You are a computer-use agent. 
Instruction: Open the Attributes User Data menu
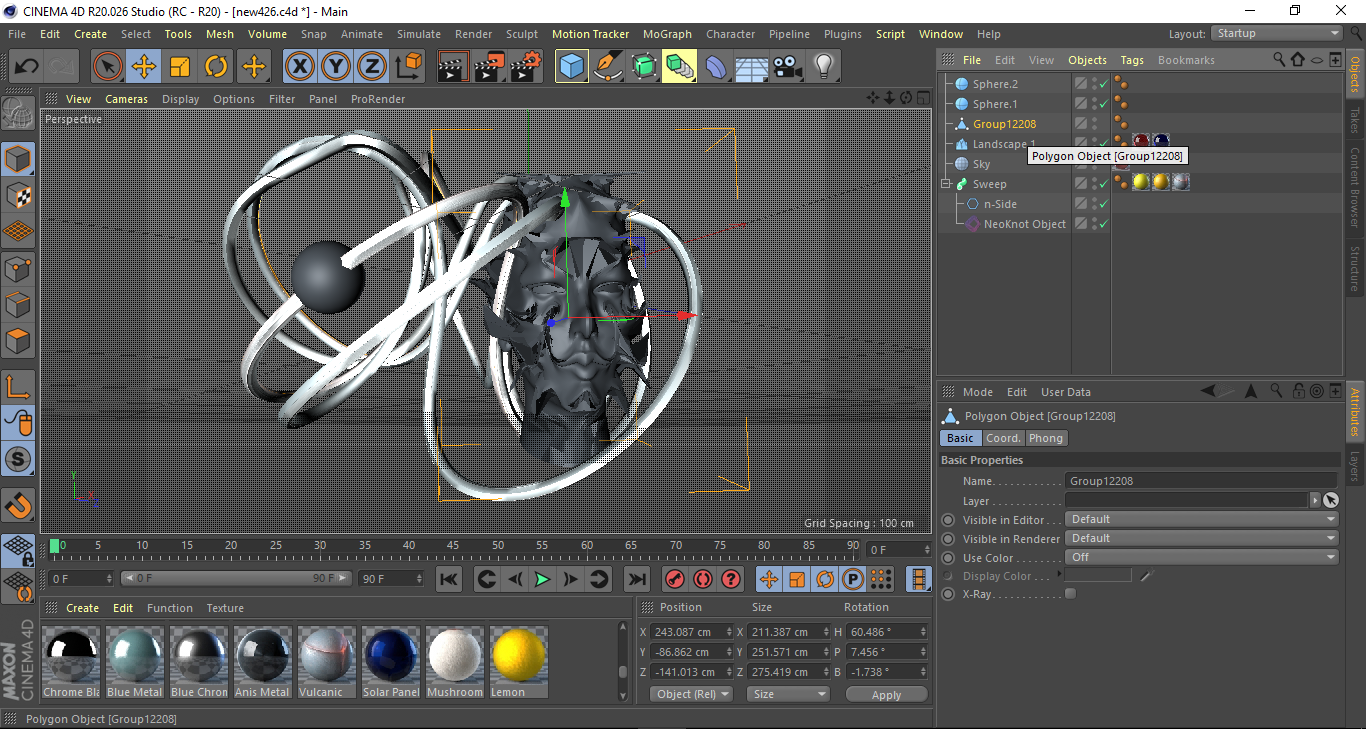(x=1066, y=392)
